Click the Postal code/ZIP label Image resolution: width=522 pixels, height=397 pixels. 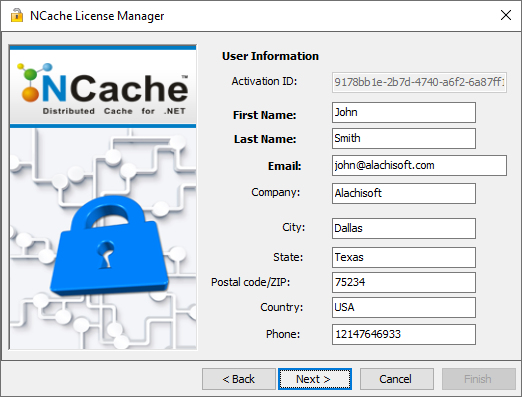[x=251, y=282]
